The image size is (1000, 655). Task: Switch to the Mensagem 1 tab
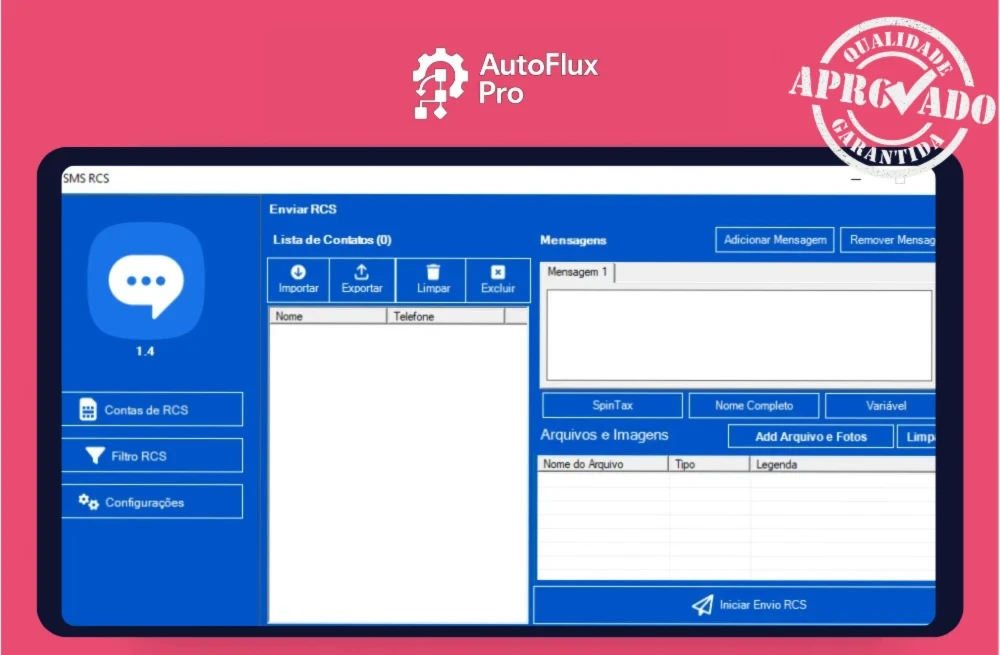[x=578, y=272]
